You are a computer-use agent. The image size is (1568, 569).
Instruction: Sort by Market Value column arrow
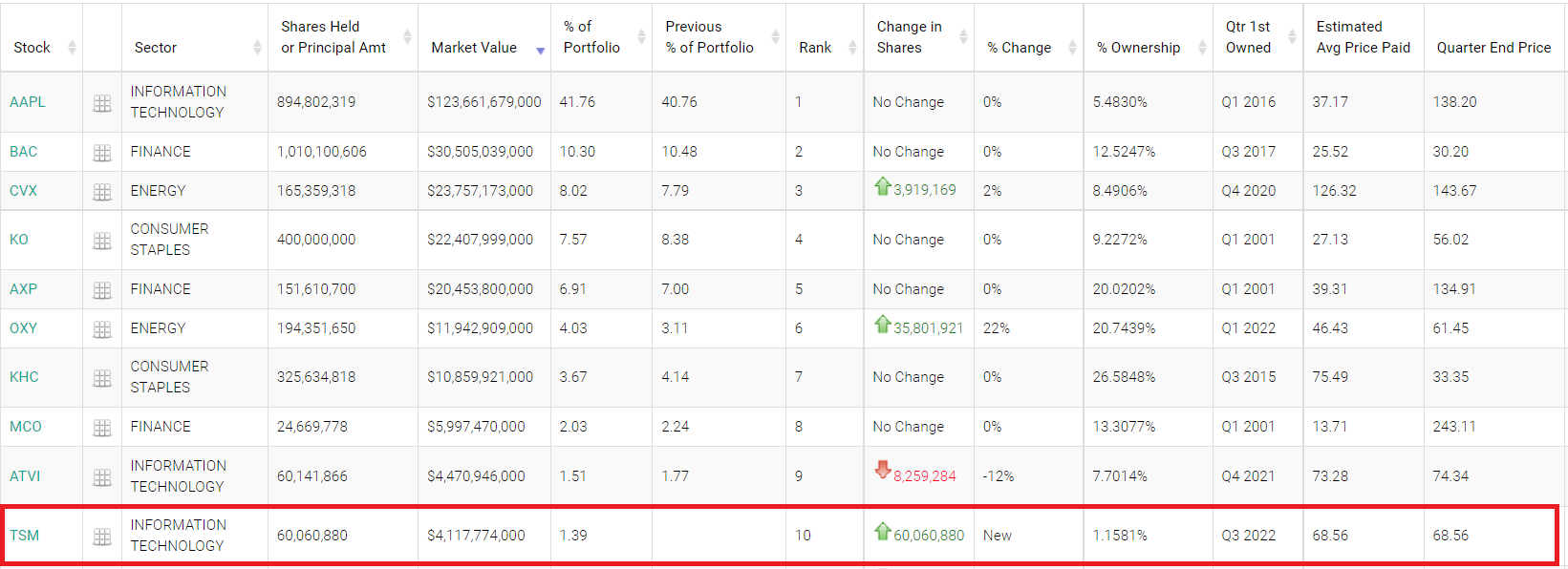pyautogui.click(x=540, y=50)
